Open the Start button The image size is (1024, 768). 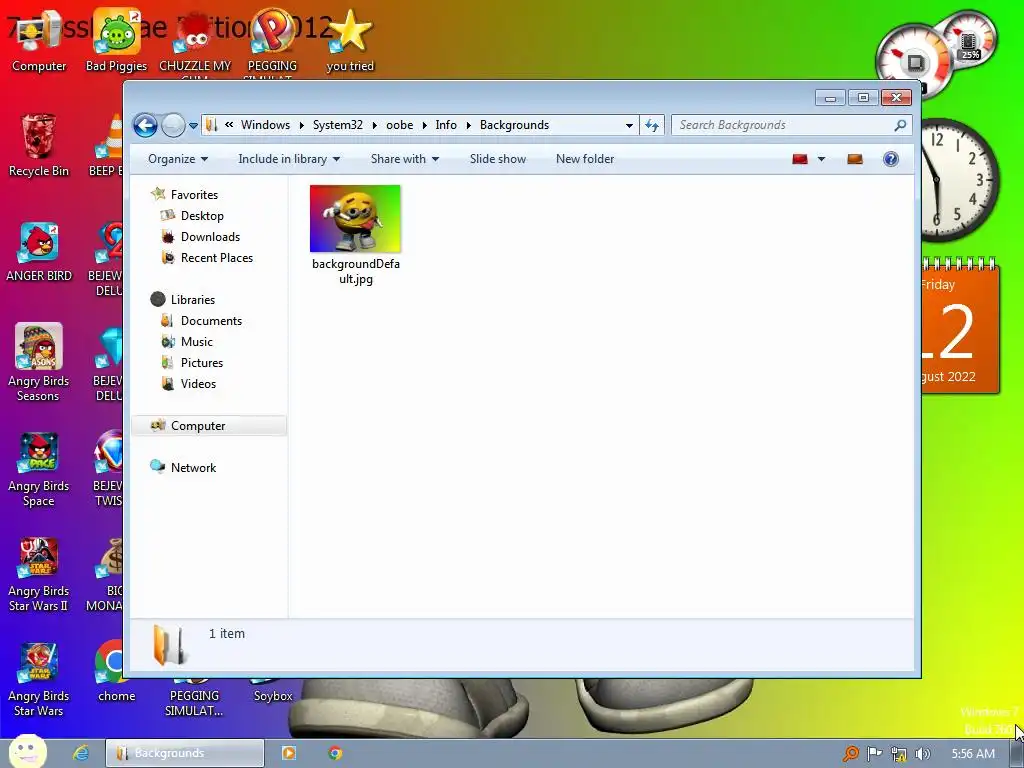click(x=27, y=751)
